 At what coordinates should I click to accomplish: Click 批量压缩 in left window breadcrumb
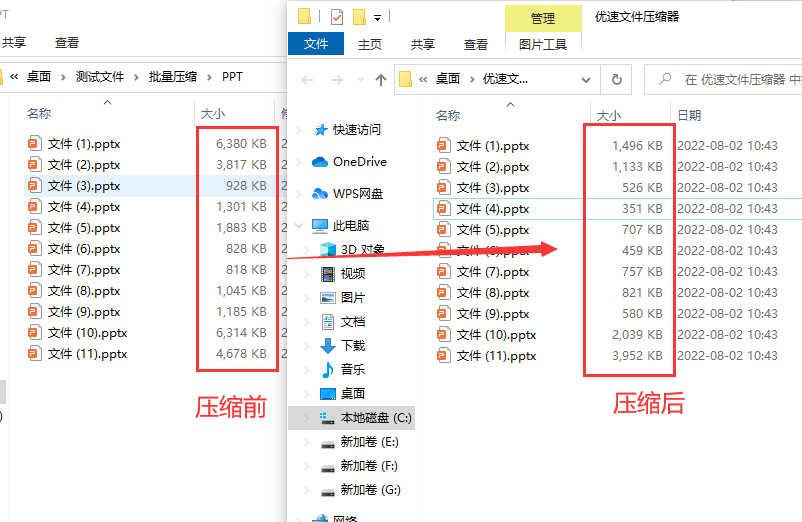click(x=173, y=77)
